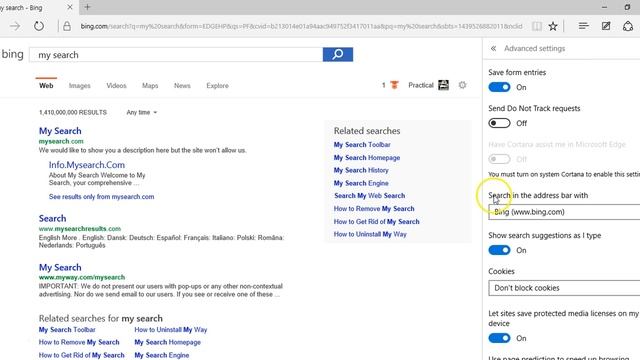
Task: Click the Practical account name
Action: [x=421, y=85]
